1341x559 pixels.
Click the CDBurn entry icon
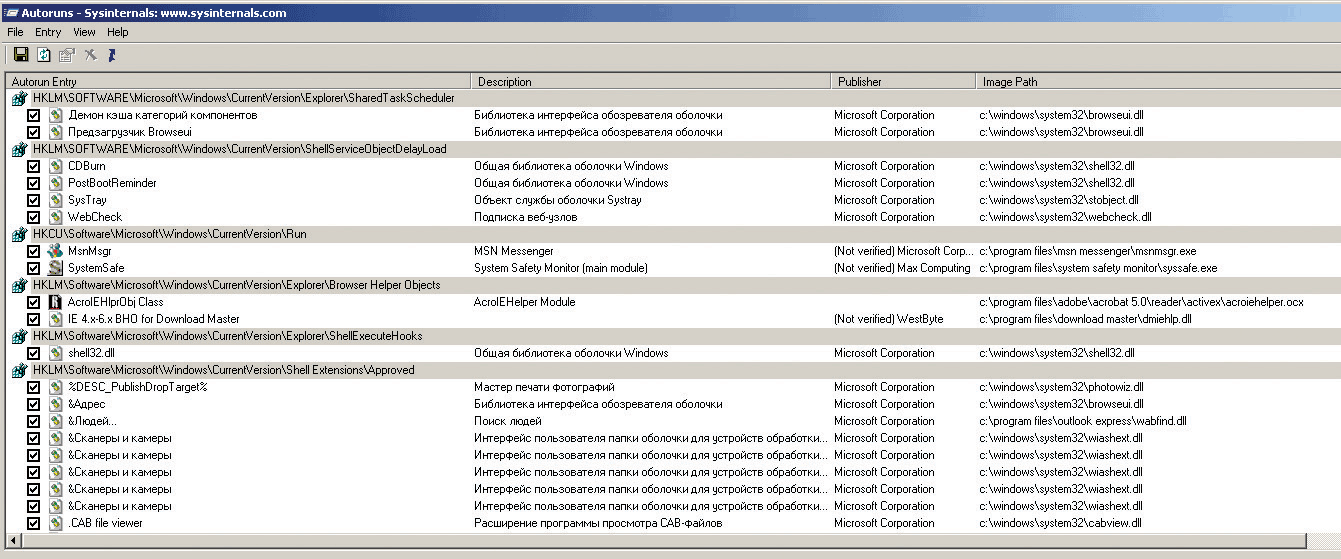point(56,166)
